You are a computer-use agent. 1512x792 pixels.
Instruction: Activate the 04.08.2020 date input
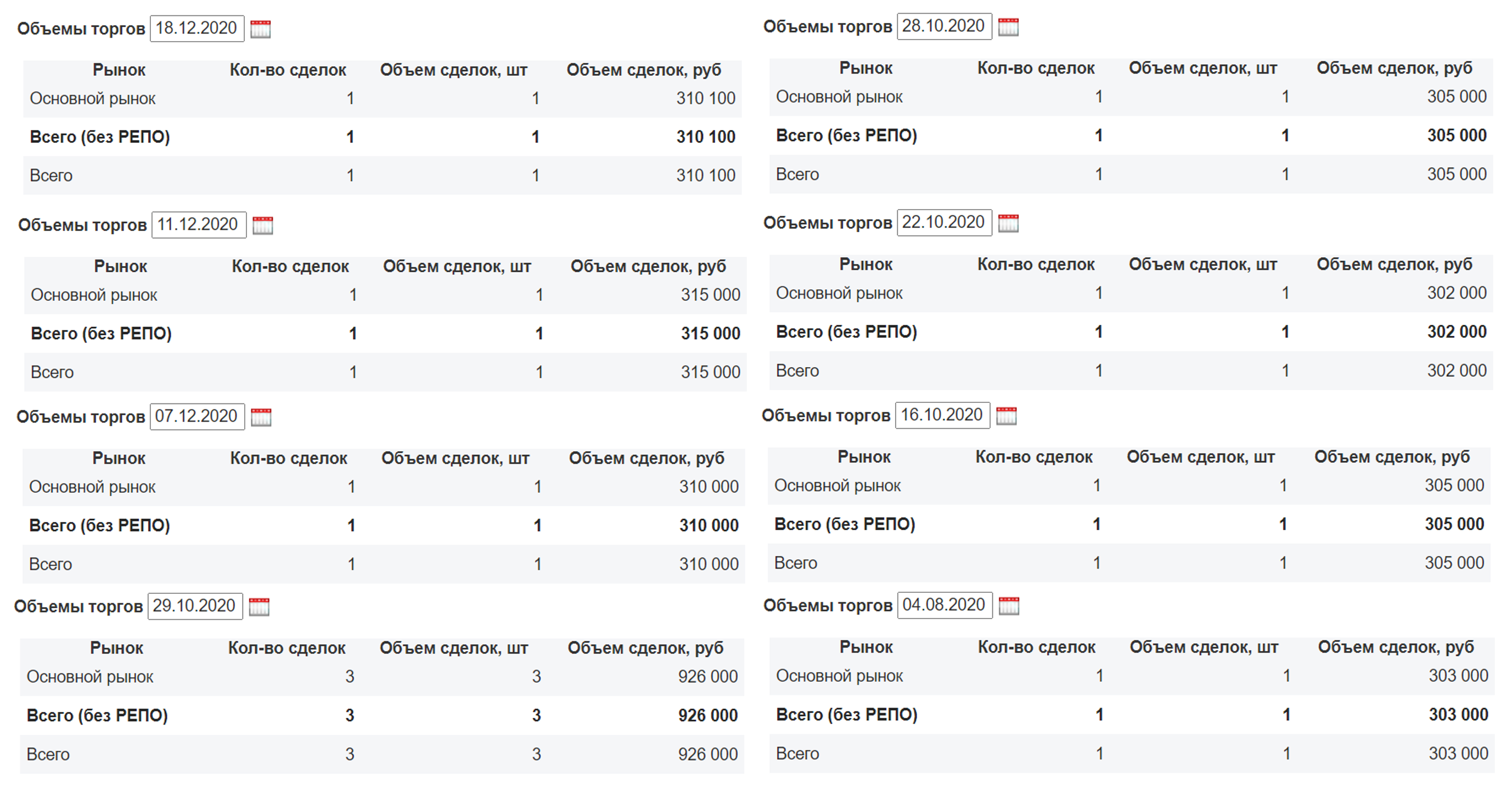coord(944,605)
